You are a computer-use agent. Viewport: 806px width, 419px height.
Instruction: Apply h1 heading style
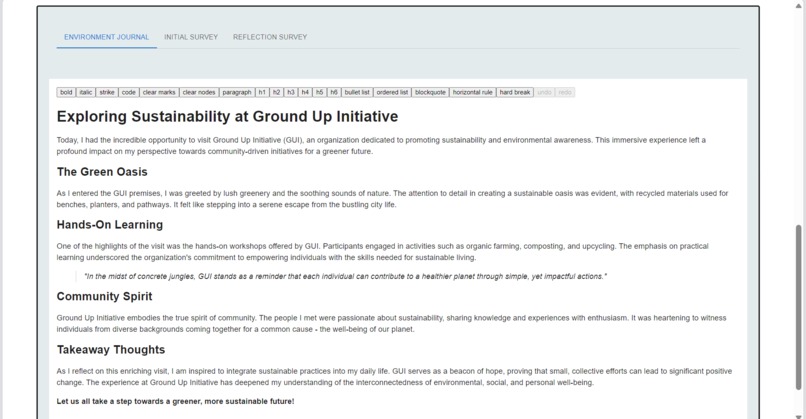point(262,93)
